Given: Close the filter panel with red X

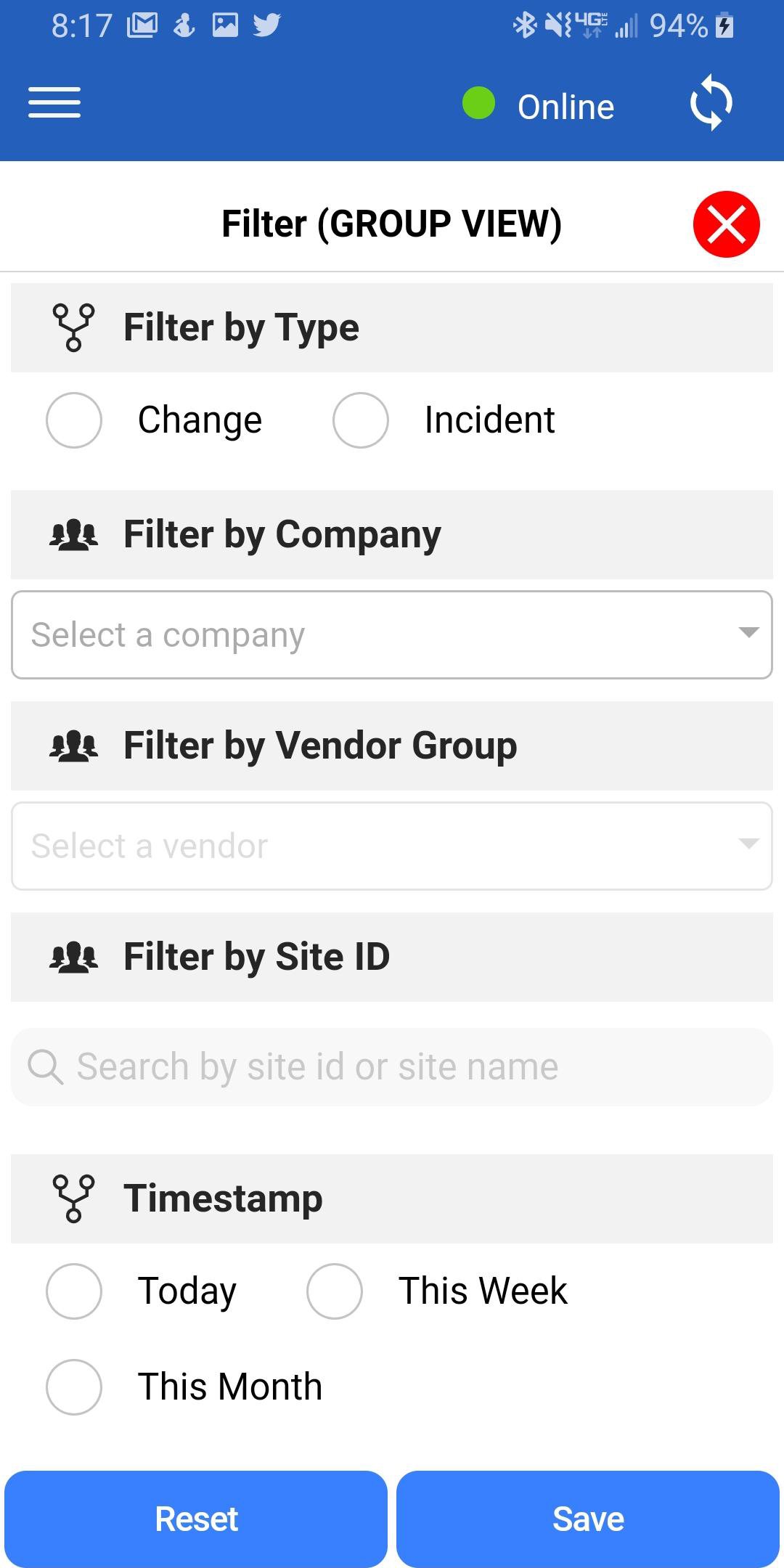Looking at the screenshot, I should pos(726,224).
